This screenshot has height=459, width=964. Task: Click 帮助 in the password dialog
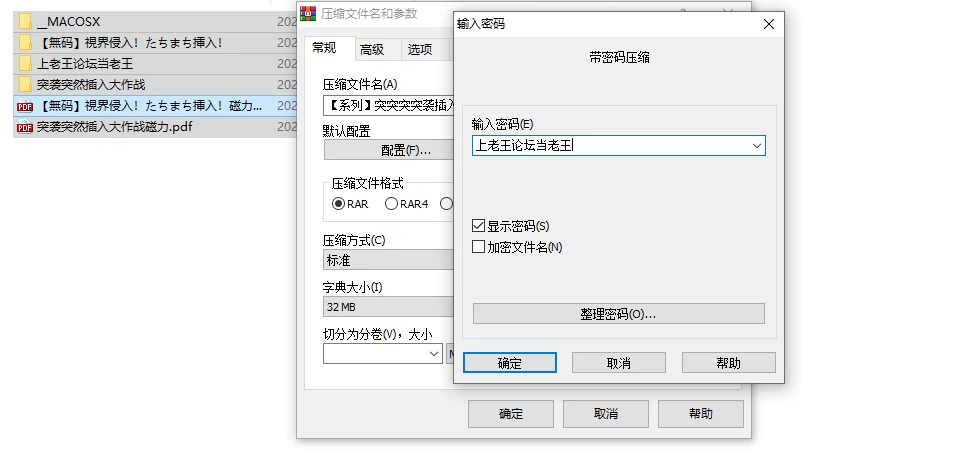point(729,363)
